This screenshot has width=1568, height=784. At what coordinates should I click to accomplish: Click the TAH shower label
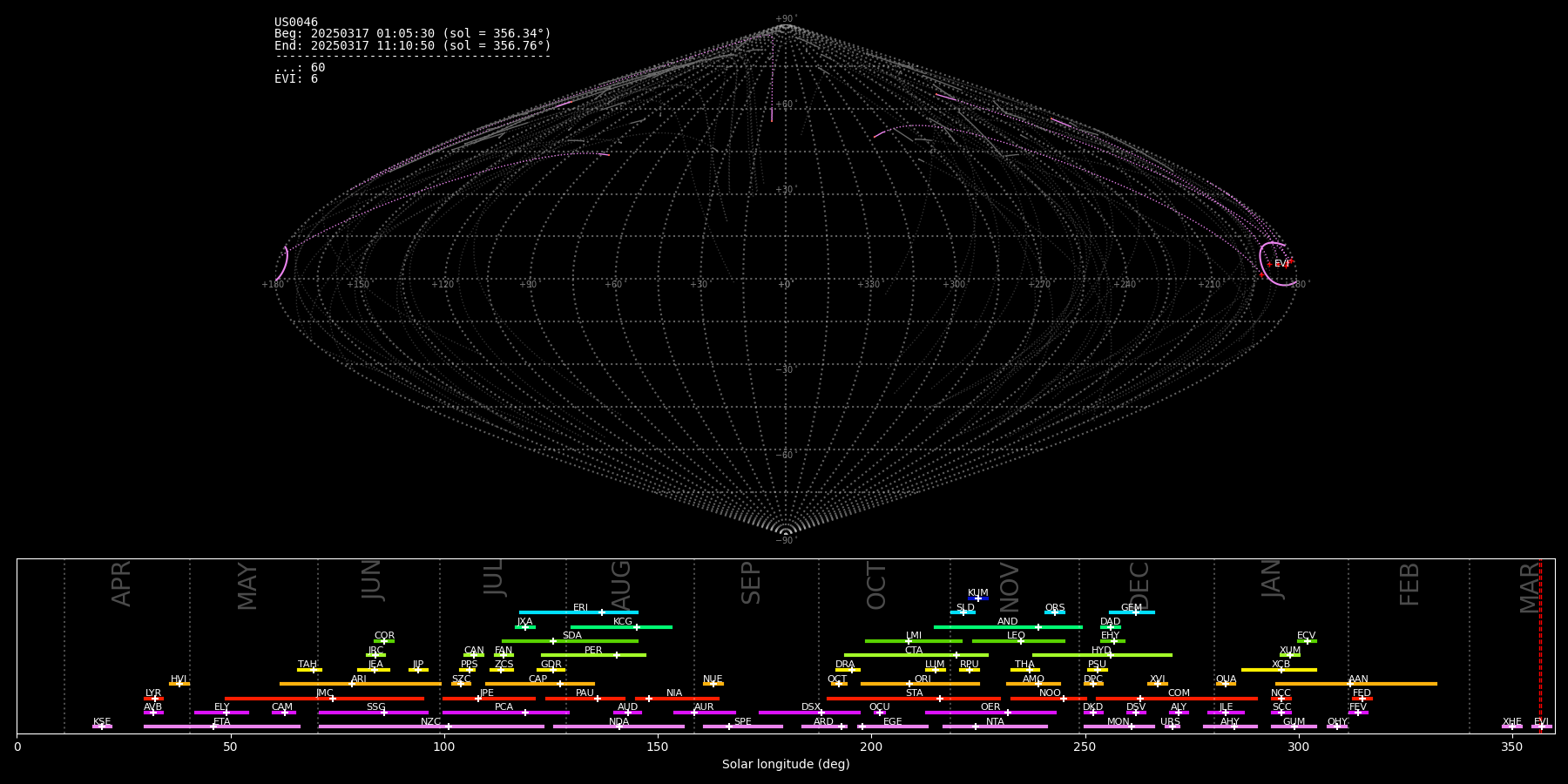(x=308, y=665)
